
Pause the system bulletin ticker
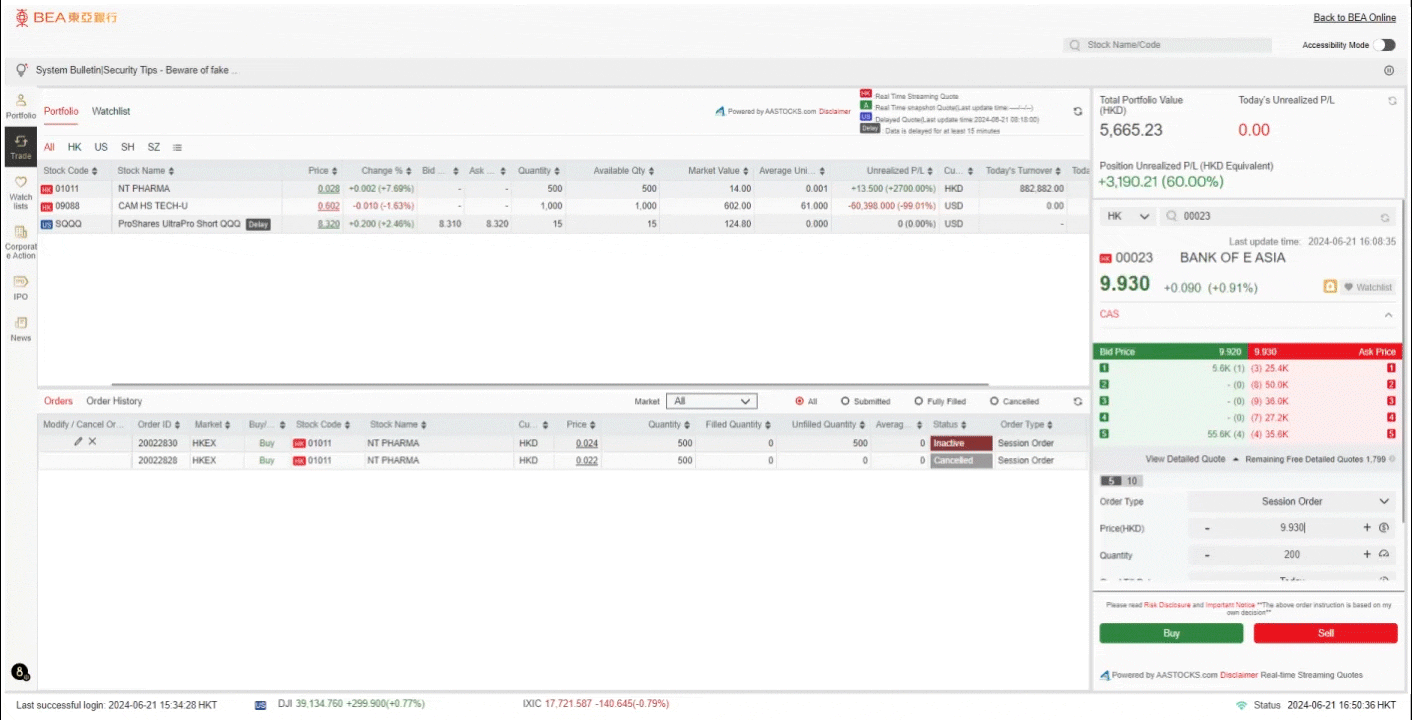(1389, 70)
